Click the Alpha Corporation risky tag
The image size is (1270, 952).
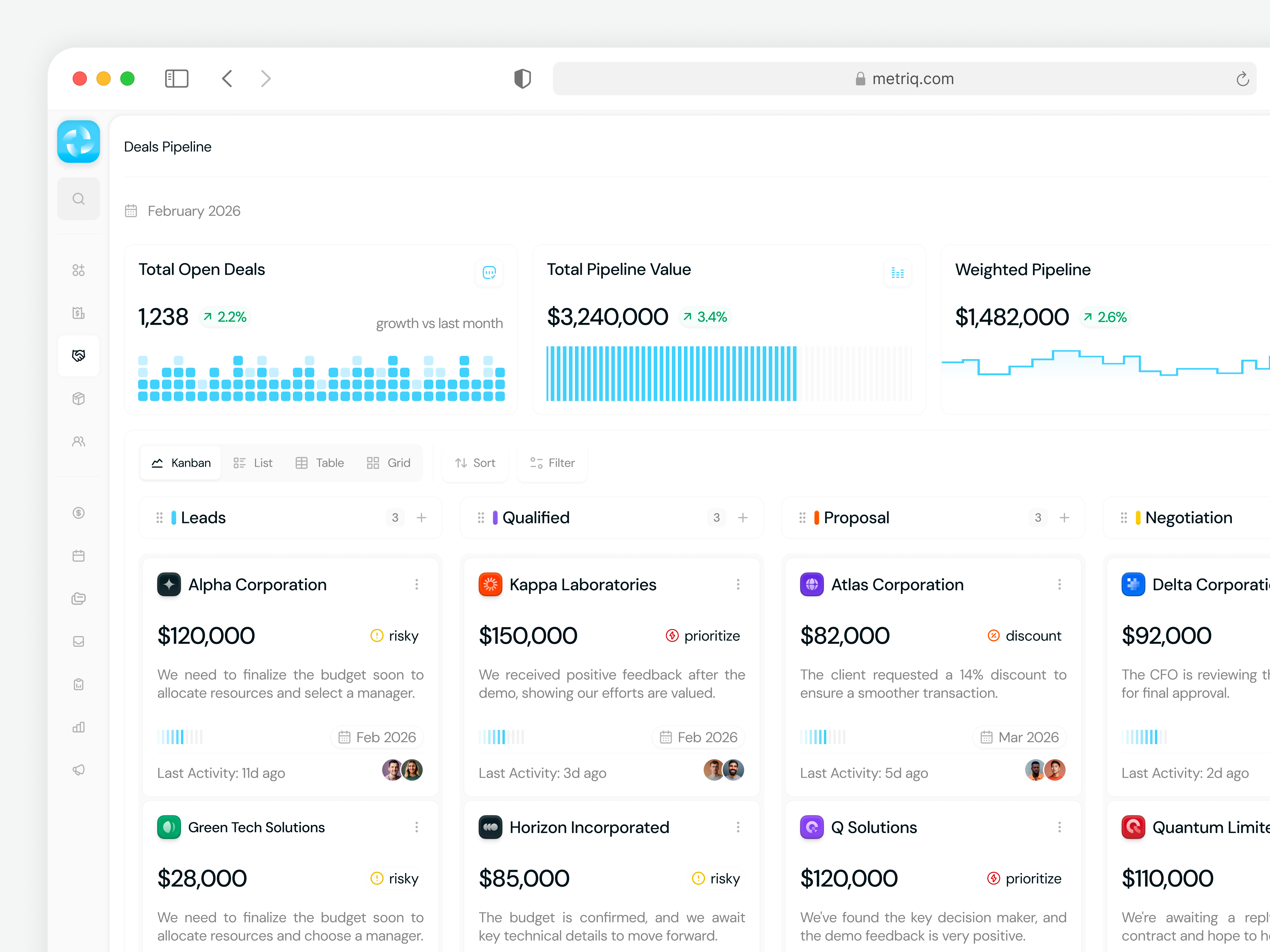pos(395,636)
